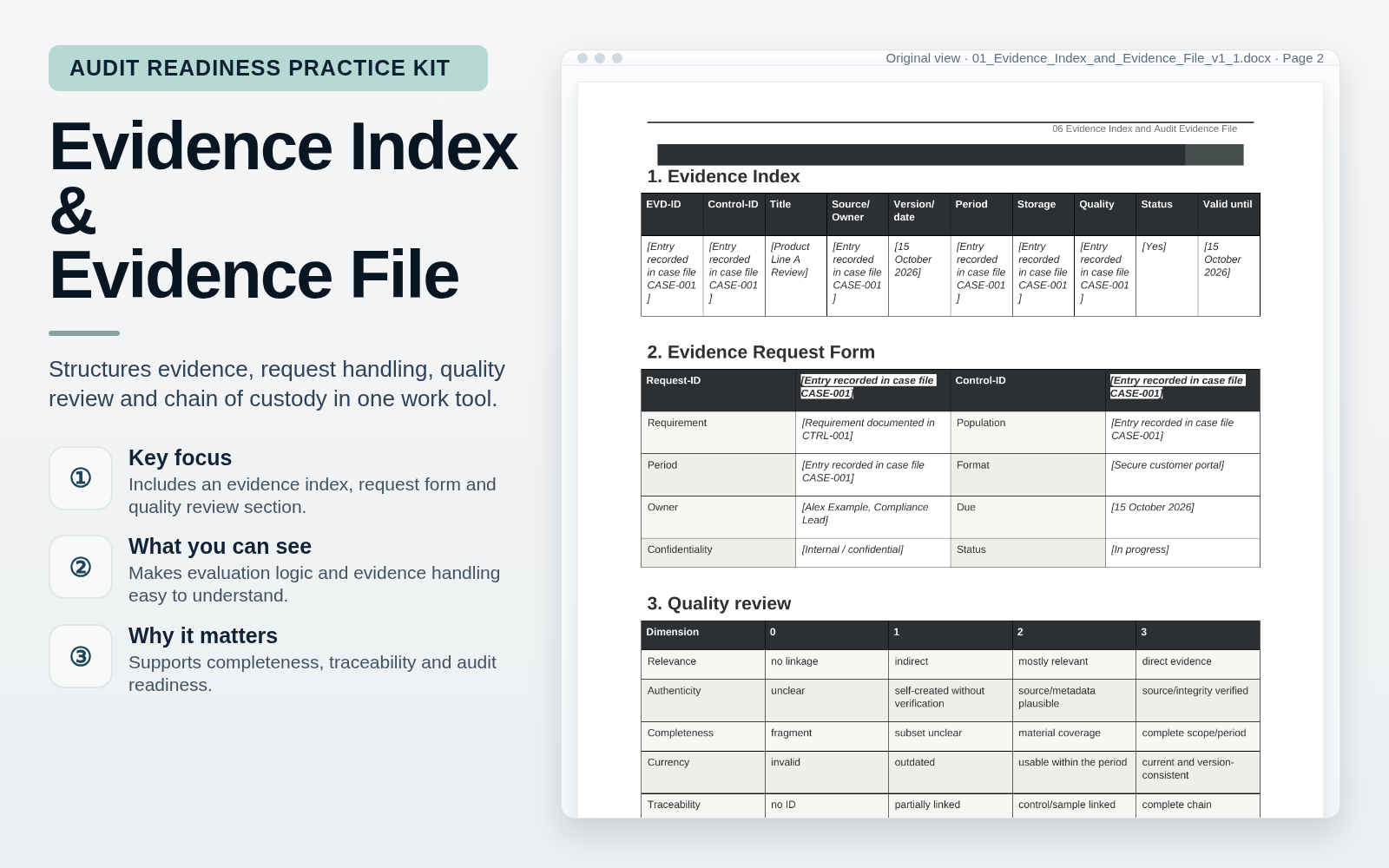
Task: Click the '[In progress]' status value
Action: [1182, 553]
